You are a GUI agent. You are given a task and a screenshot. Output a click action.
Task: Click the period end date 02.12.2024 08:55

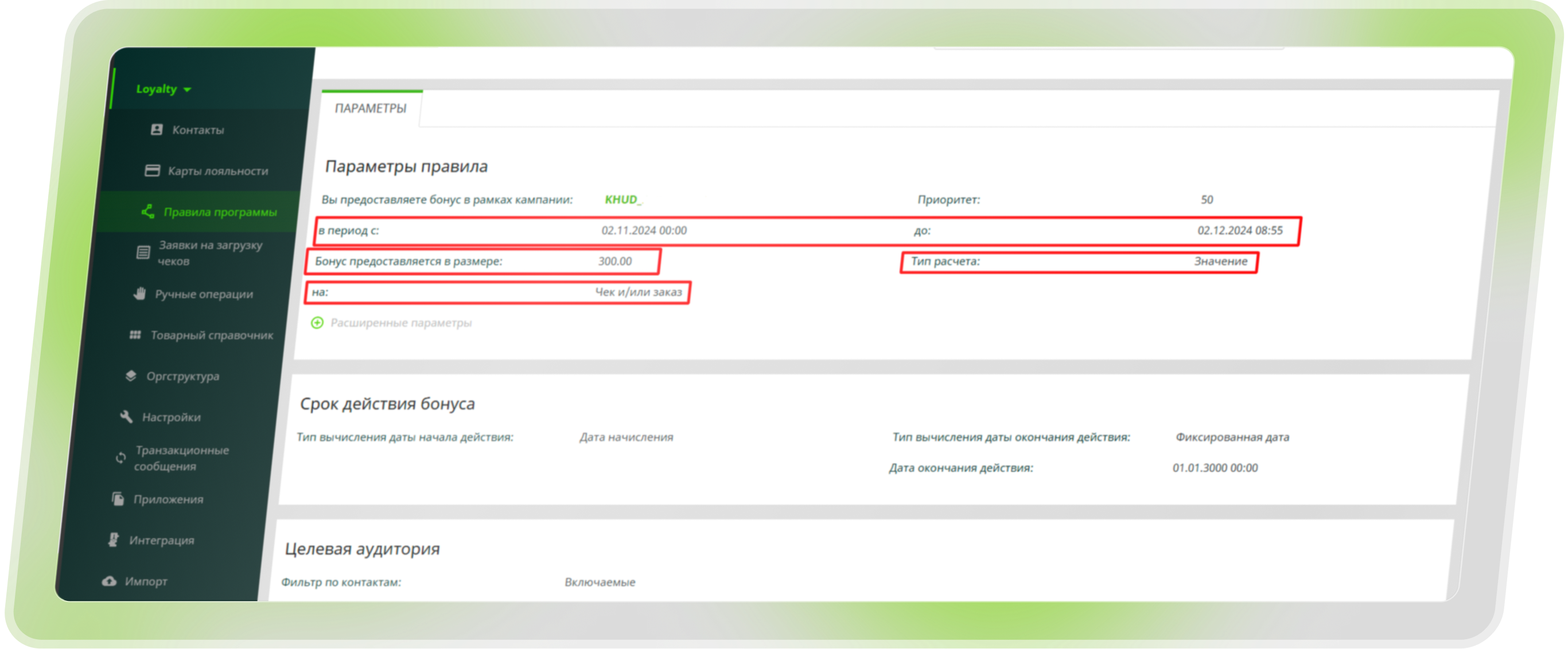pyautogui.click(x=1239, y=230)
